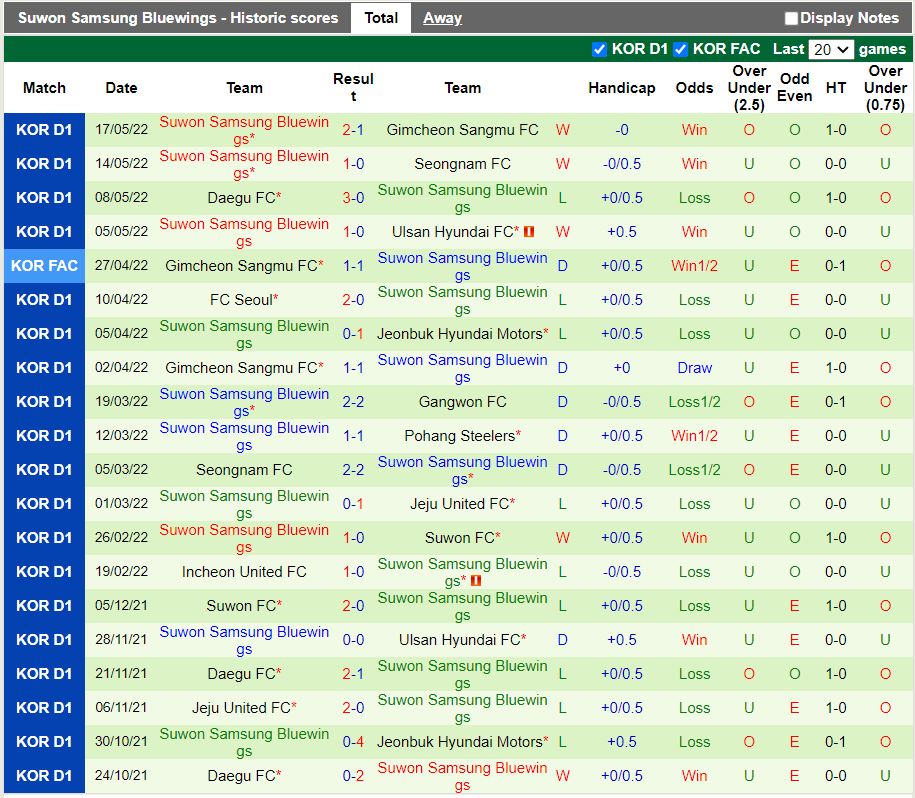
Task: Click the red card icon in the Incheon United row
Action: click(x=476, y=580)
